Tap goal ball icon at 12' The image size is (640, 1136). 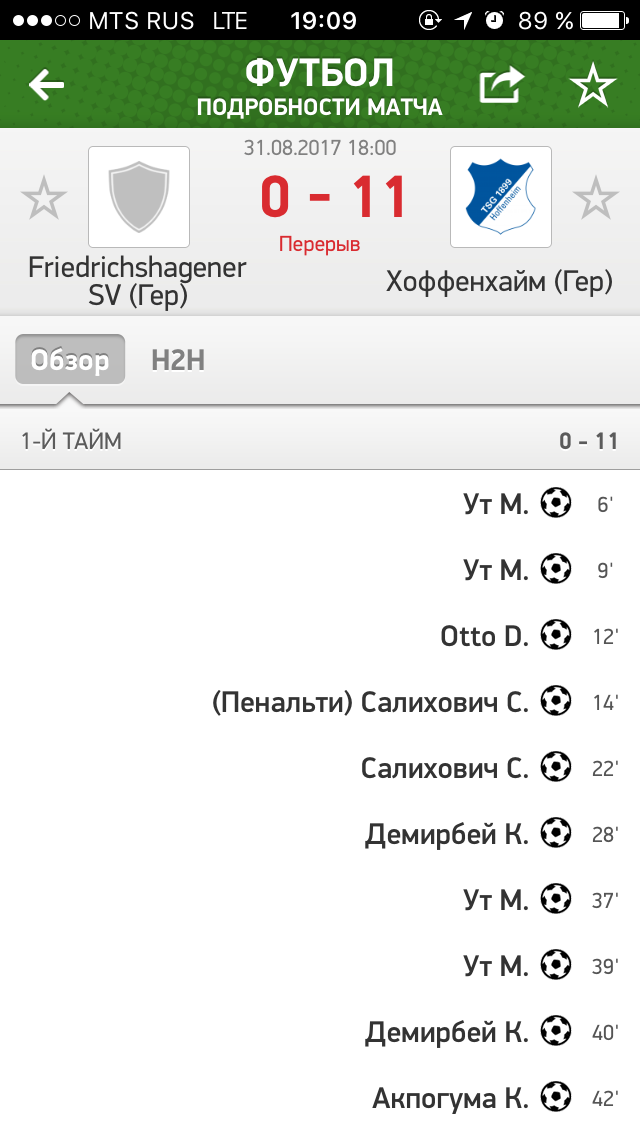pos(556,635)
